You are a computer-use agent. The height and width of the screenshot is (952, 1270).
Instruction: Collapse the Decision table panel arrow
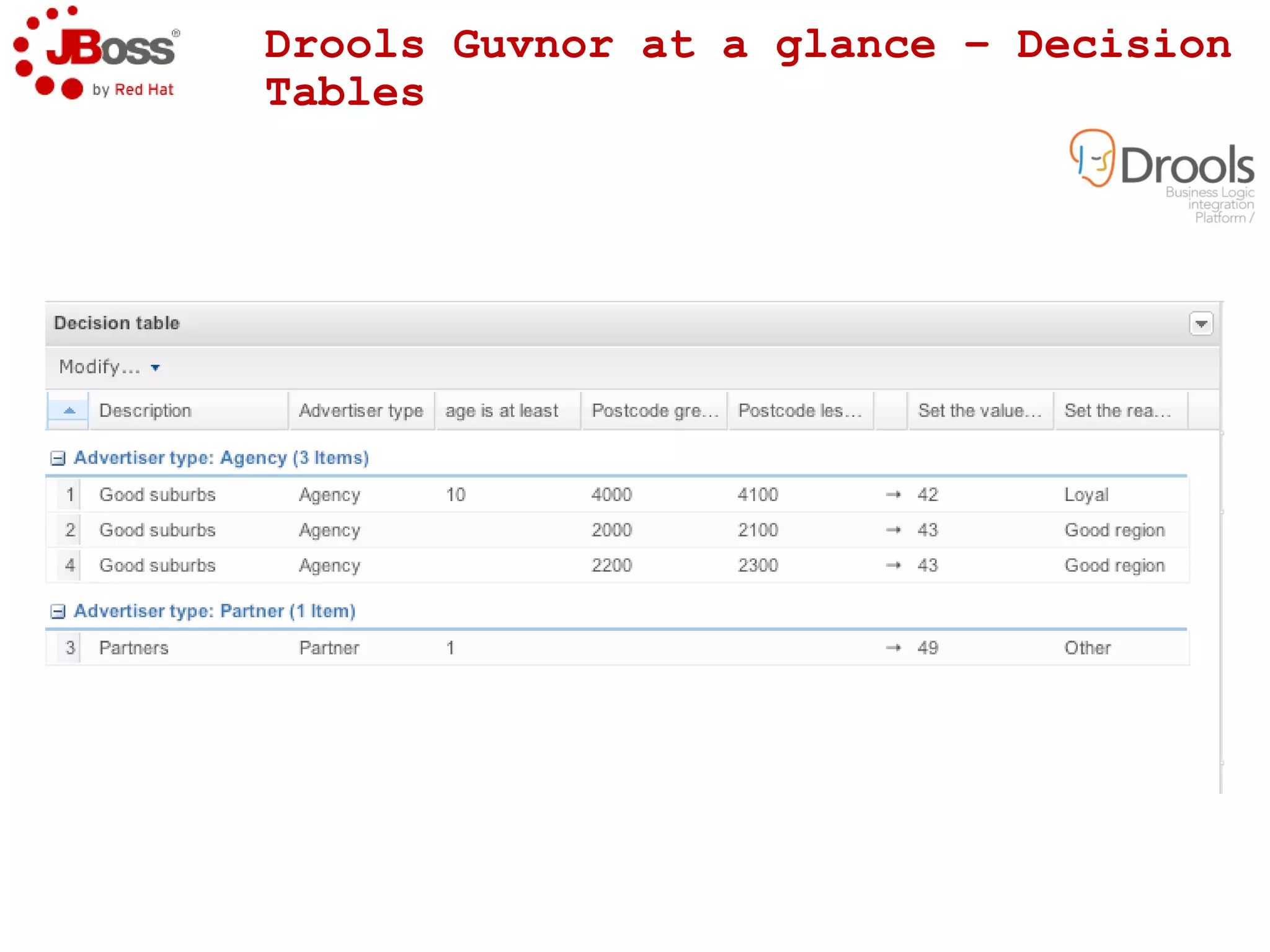coord(1201,324)
